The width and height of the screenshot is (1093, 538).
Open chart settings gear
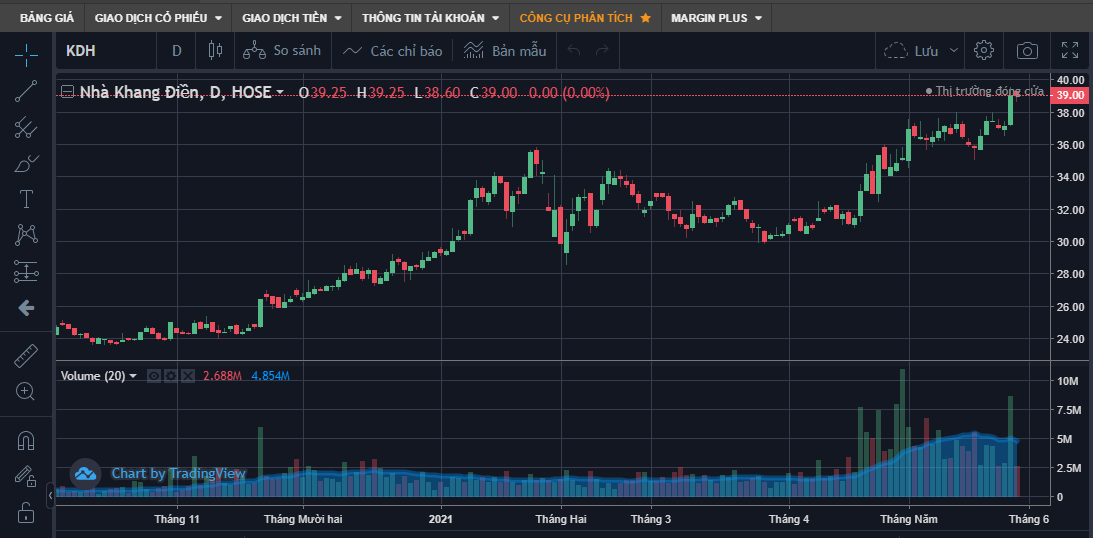tap(984, 50)
